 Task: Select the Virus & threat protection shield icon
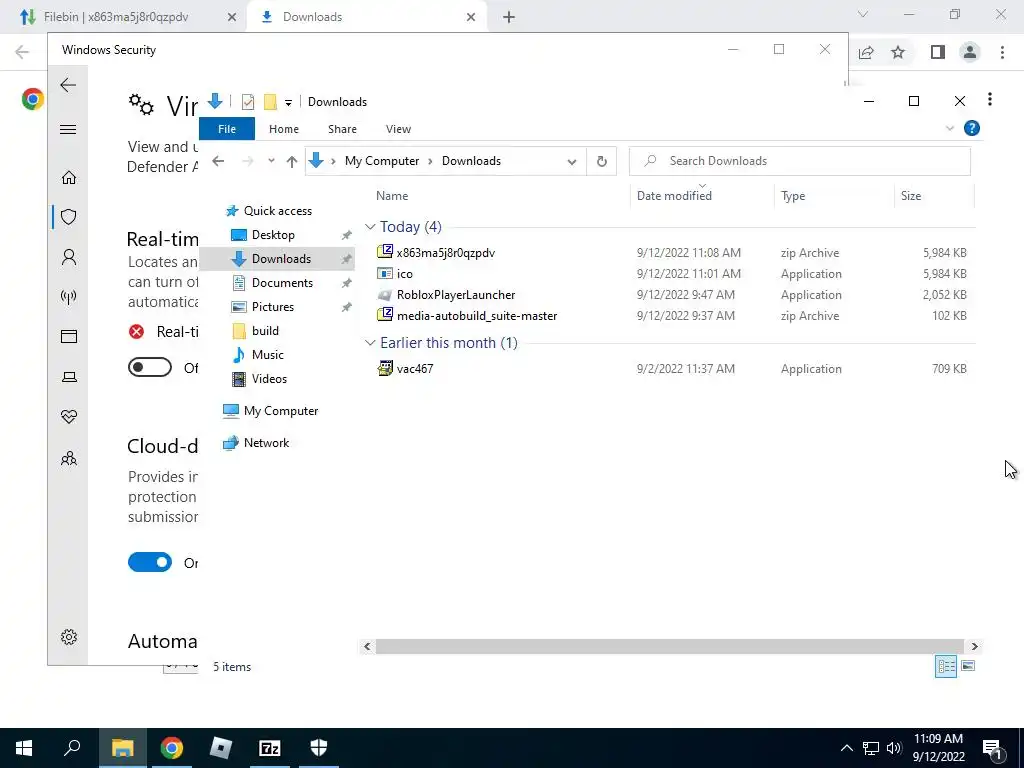[x=69, y=217]
